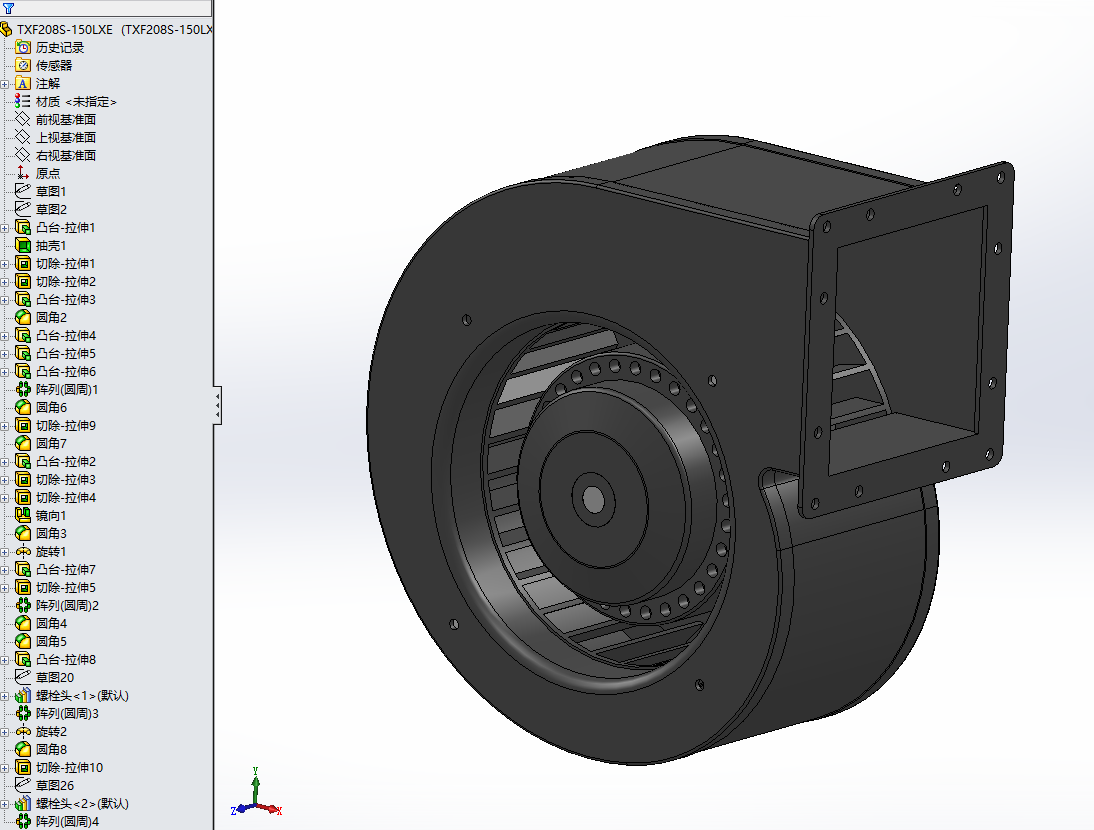The width and height of the screenshot is (1094, 830).
Task: Click the 切除-拉伸1 cut feature icon
Action: pos(23,264)
